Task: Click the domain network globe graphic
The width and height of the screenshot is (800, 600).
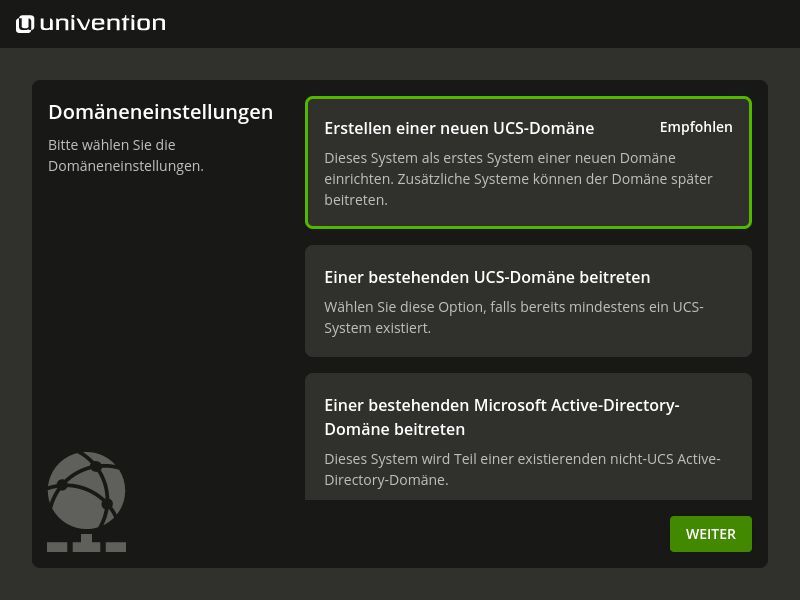Action: [86, 490]
